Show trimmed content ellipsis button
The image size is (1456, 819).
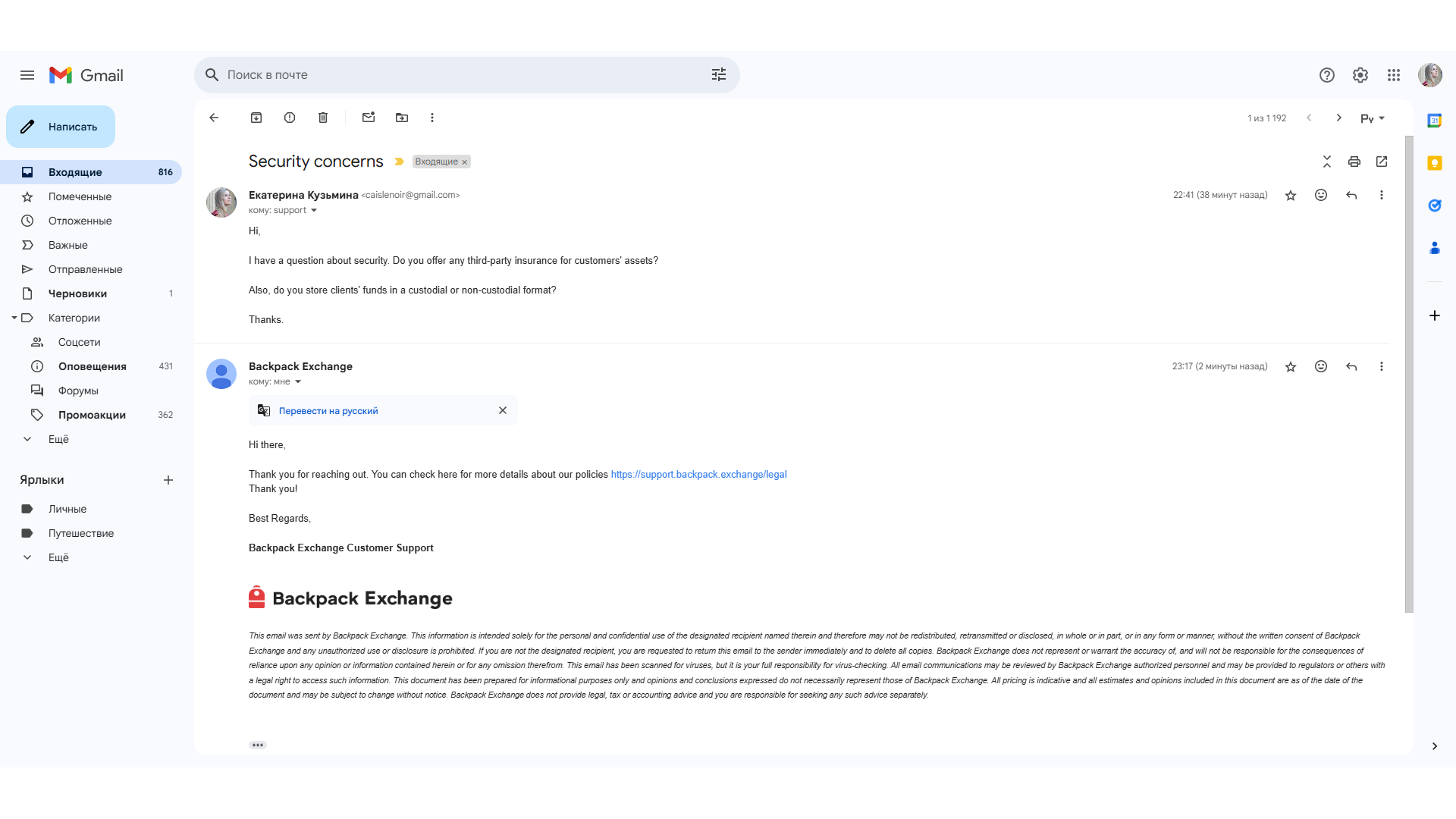click(x=258, y=745)
